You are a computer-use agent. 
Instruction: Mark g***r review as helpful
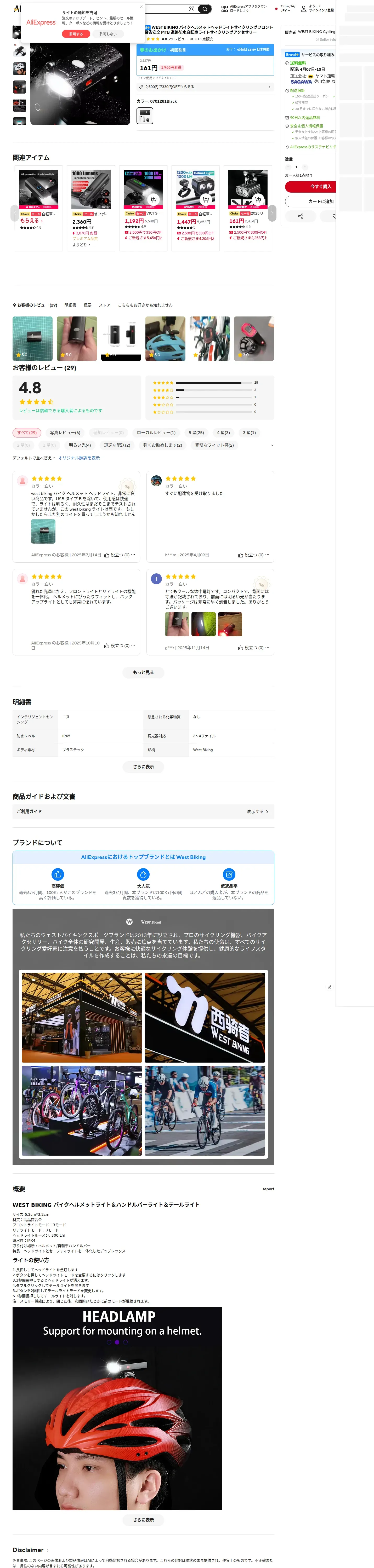pyautogui.click(x=251, y=648)
